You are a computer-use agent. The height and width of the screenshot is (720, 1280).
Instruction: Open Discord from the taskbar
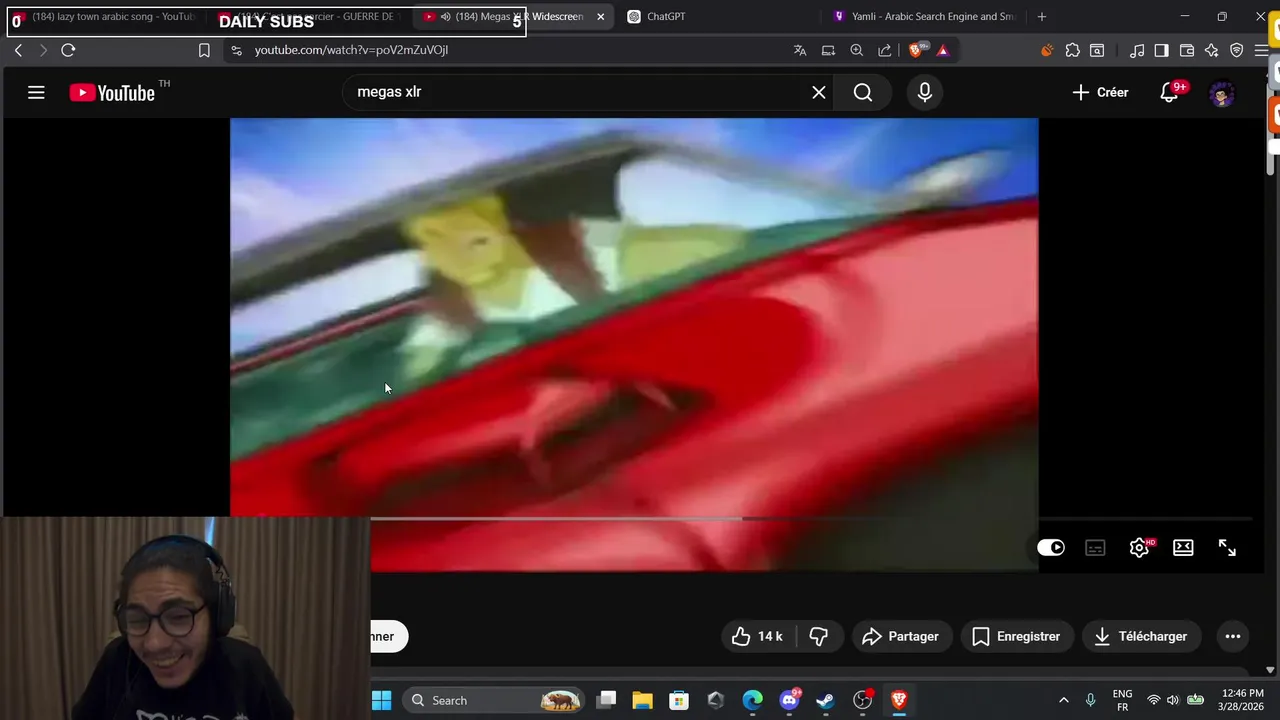(x=789, y=700)
